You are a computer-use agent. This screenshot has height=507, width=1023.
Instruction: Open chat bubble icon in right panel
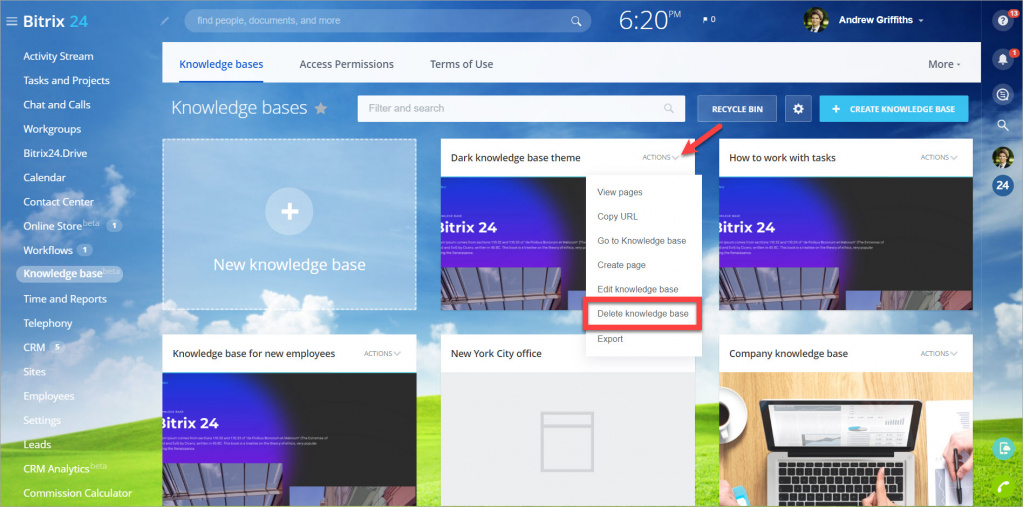coord(1002,95)
